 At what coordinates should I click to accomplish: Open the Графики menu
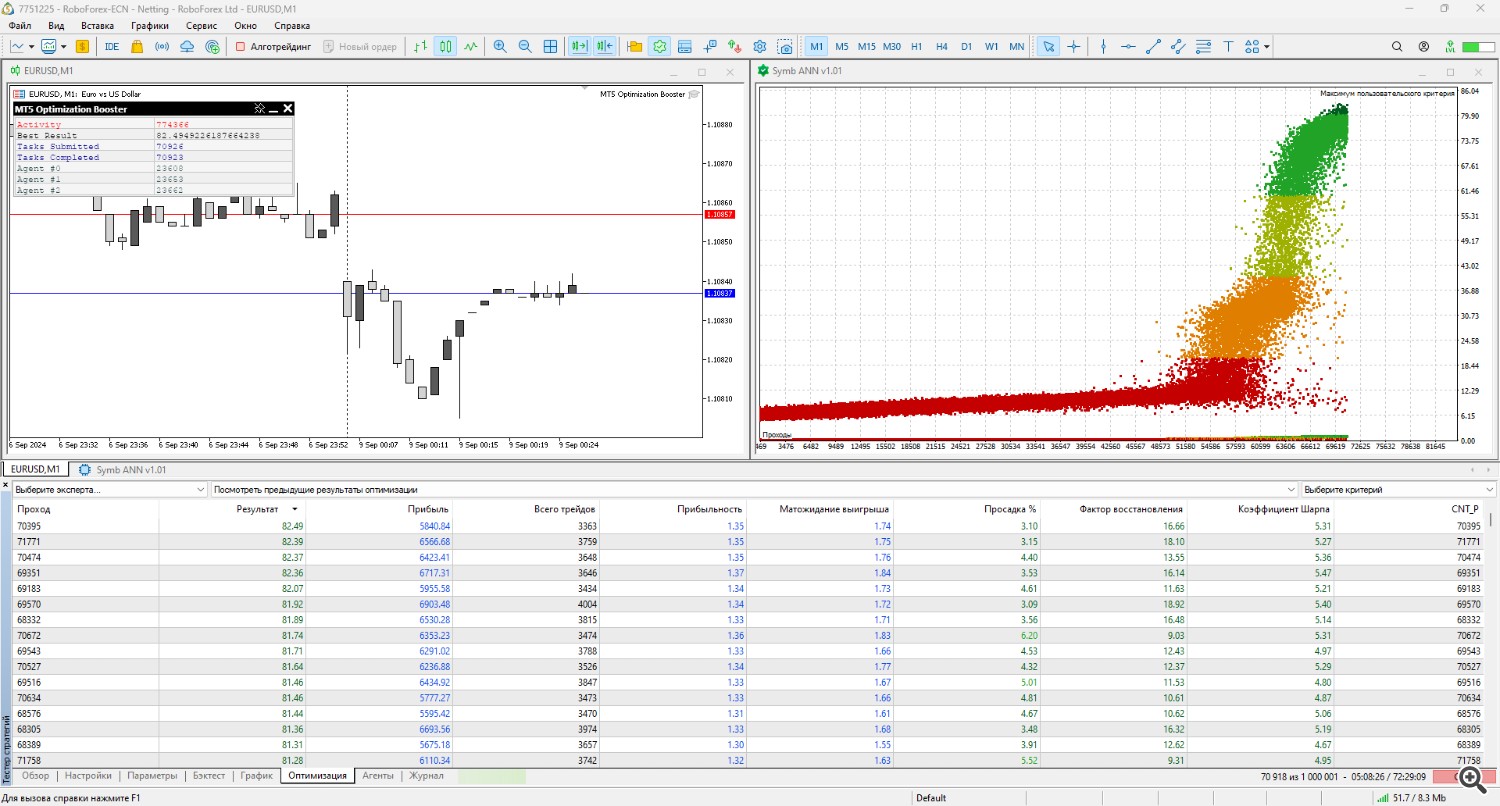149,25
